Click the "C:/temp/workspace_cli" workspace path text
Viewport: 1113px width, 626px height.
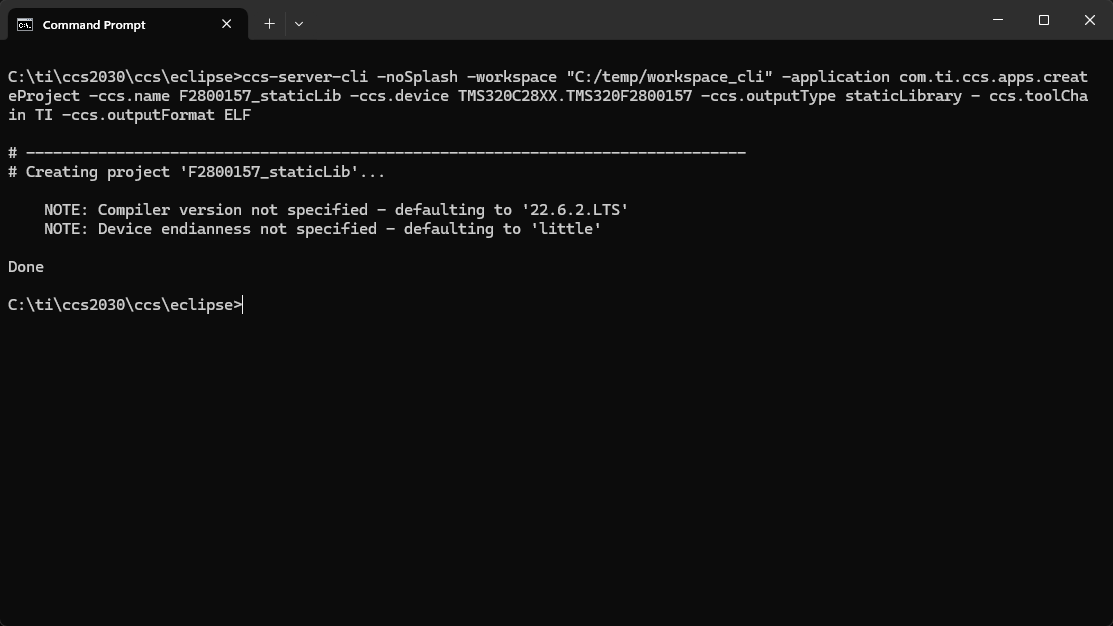tap(669, 77)
